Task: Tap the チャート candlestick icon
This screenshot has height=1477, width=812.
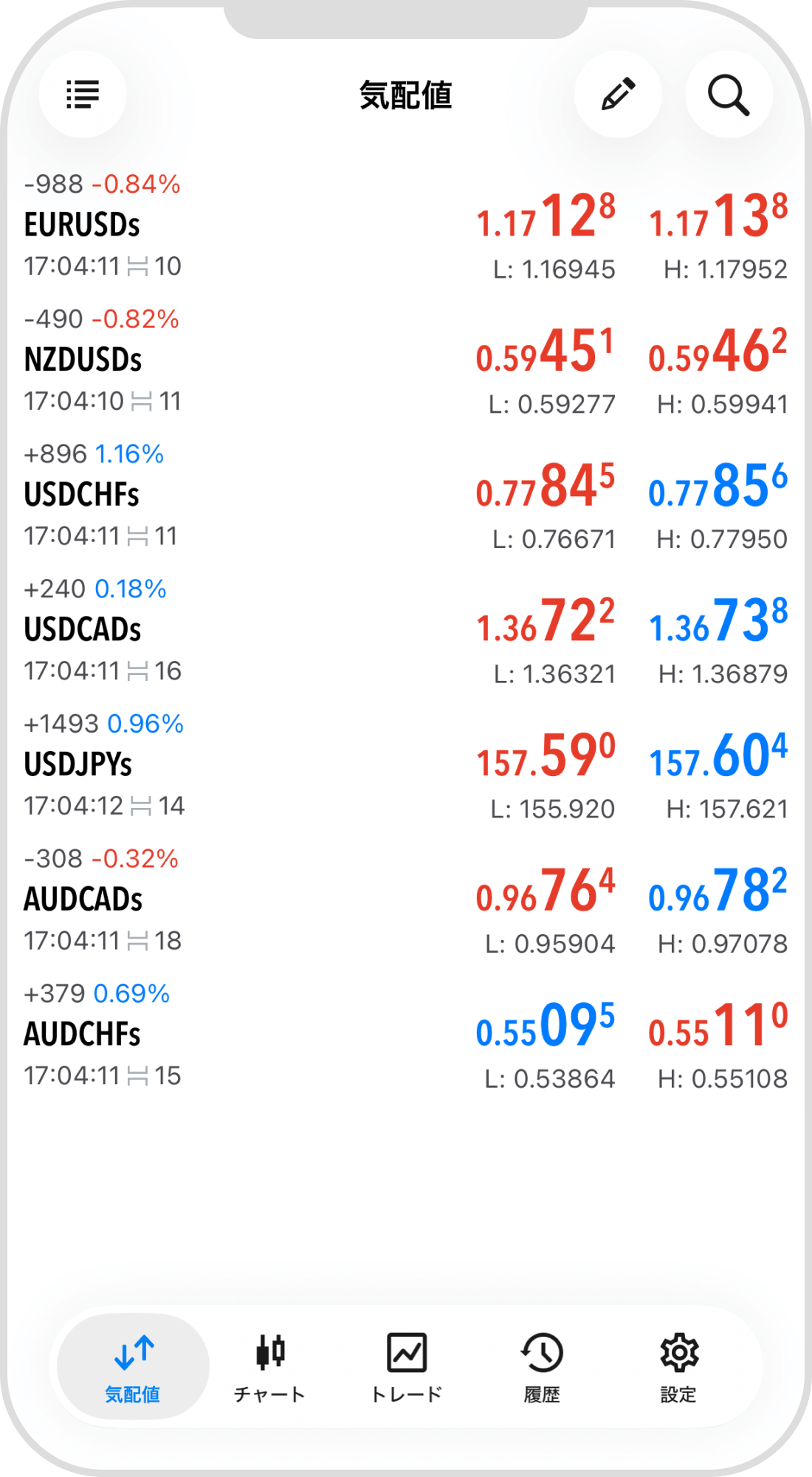Action: pos(270,1353)
